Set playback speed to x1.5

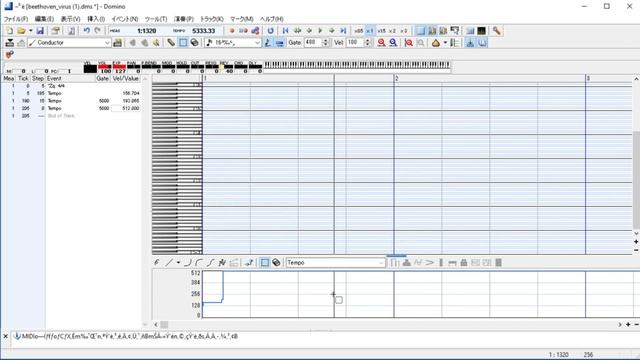coord(381,31)
